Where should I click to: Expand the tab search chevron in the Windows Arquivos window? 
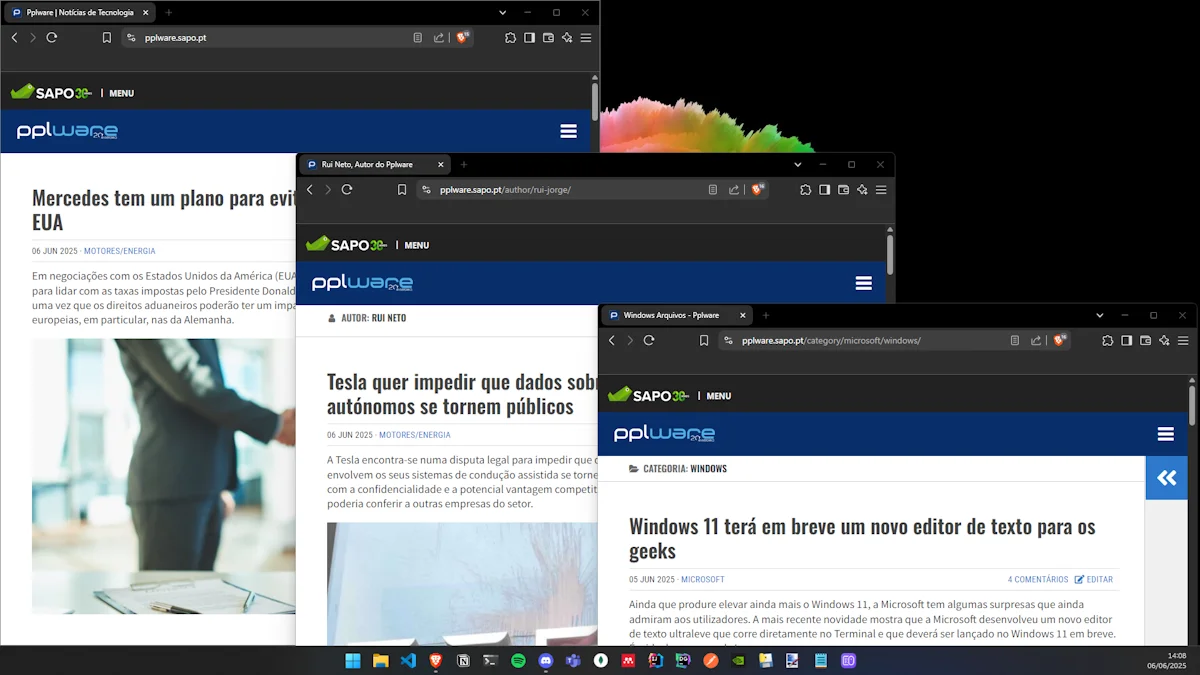1099,315
